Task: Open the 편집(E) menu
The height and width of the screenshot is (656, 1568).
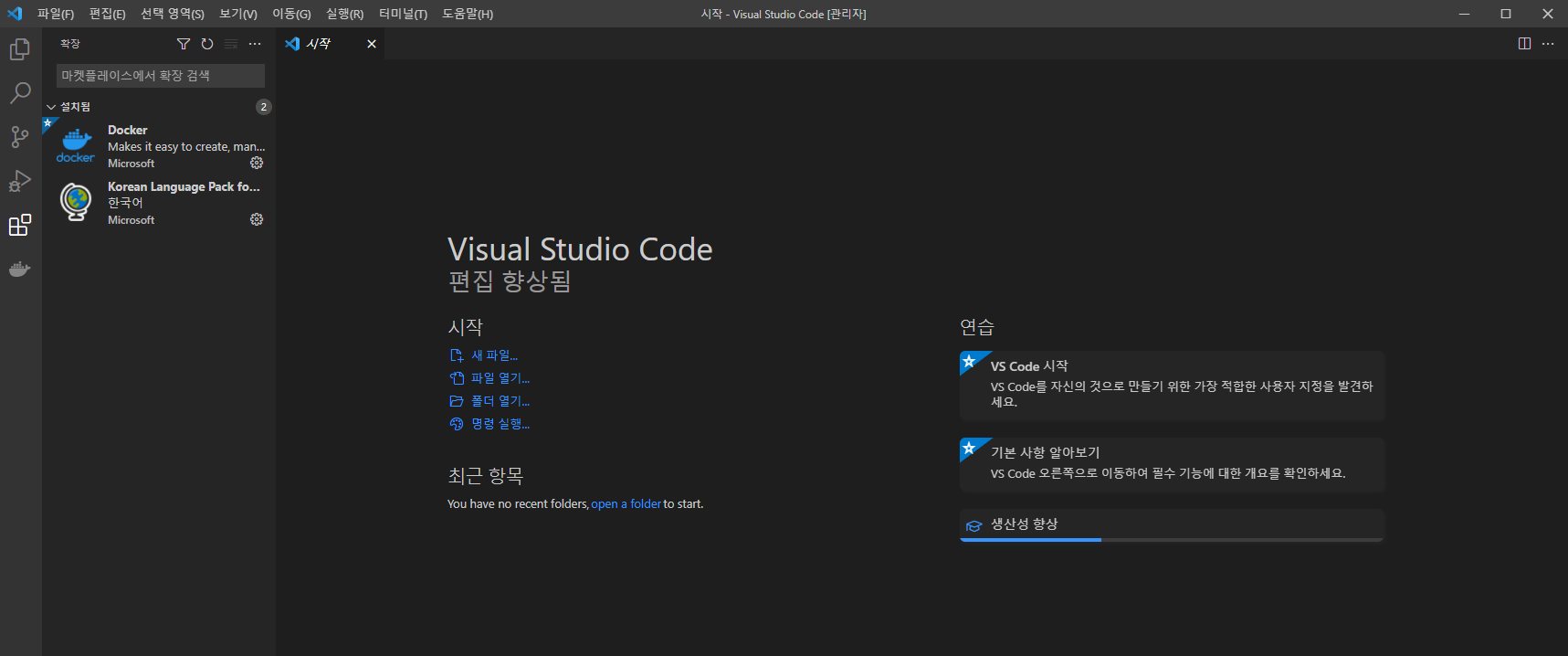Action: [x=107, y=14]
